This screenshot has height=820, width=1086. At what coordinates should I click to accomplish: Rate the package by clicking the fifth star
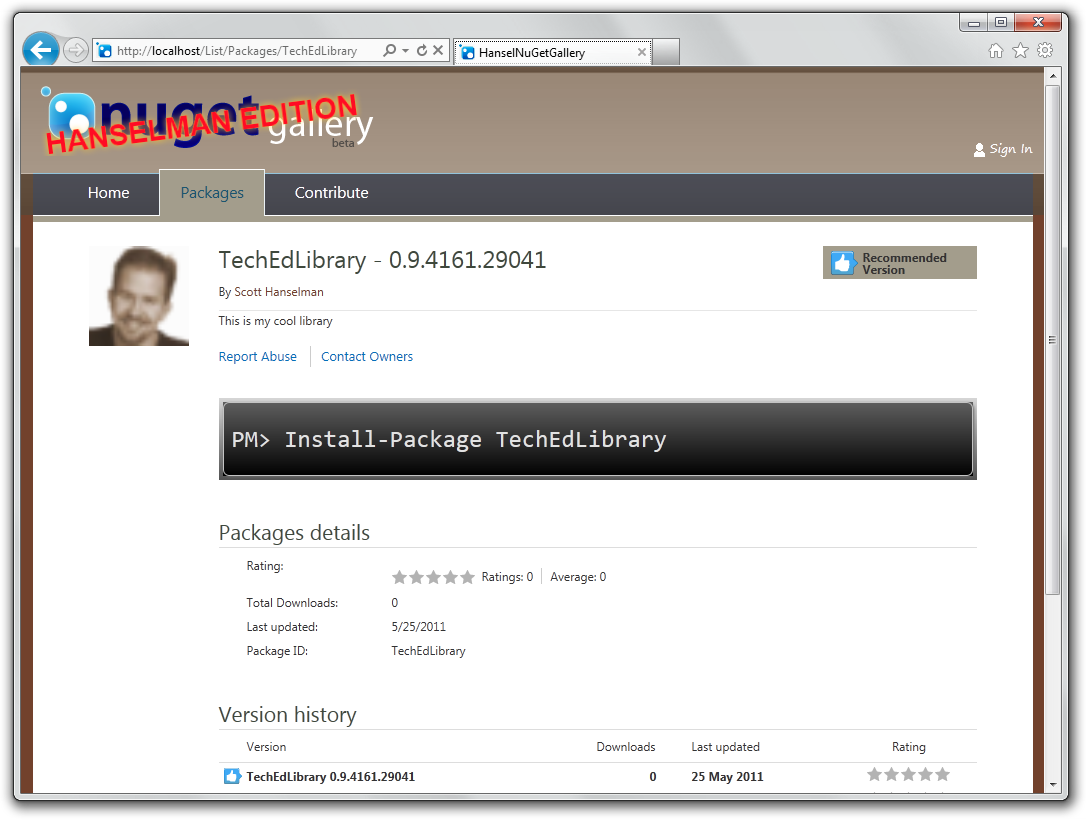coord(466,576)
